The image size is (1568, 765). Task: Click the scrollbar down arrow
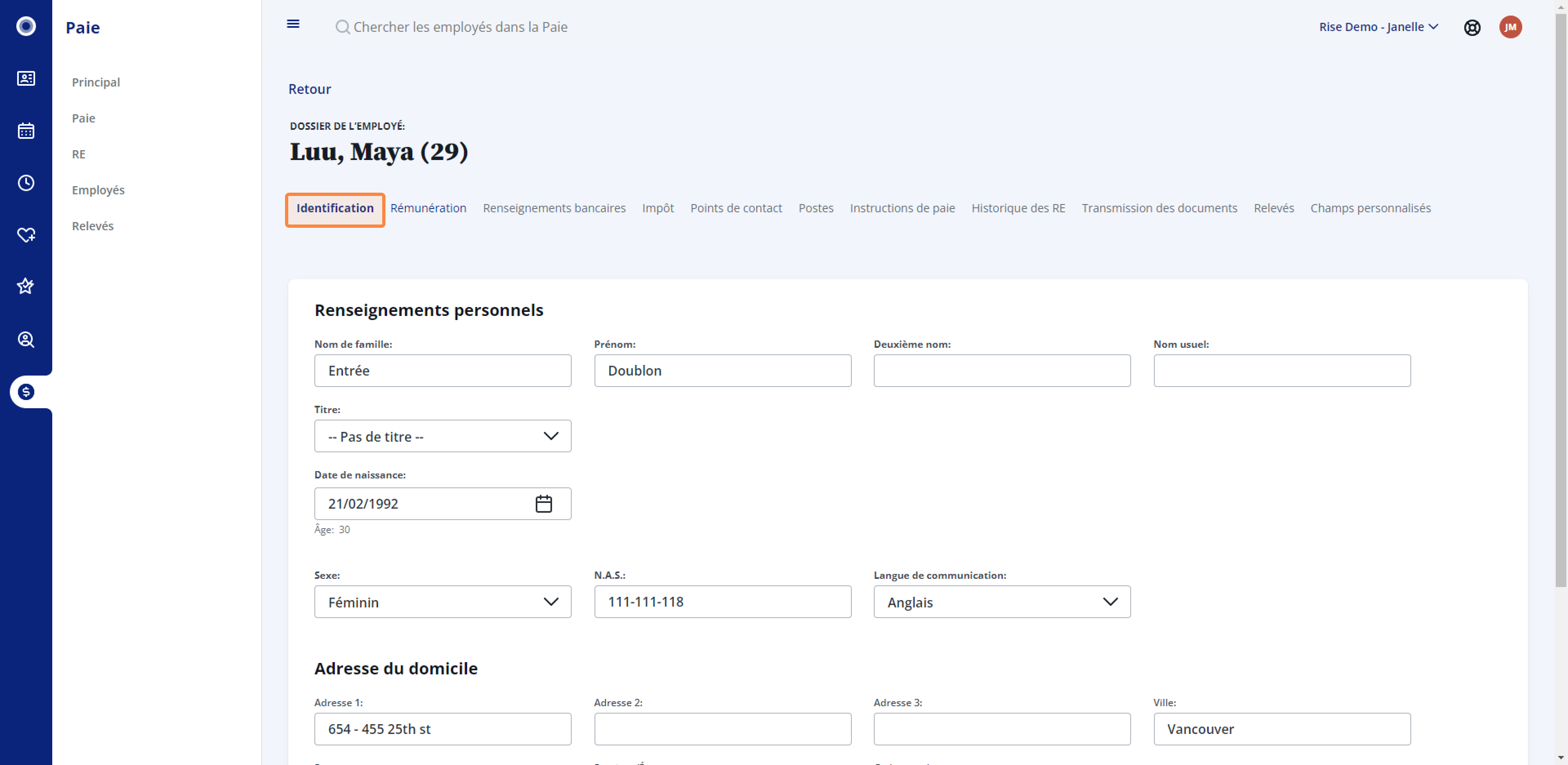point(1561,758)
